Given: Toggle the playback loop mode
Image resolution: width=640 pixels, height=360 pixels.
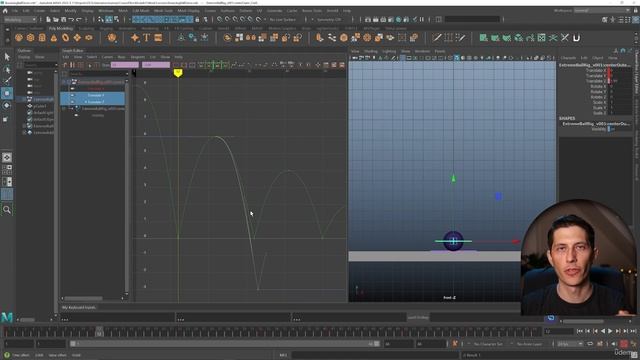Looking at the screenshot, I should click(x=590, y=344).
